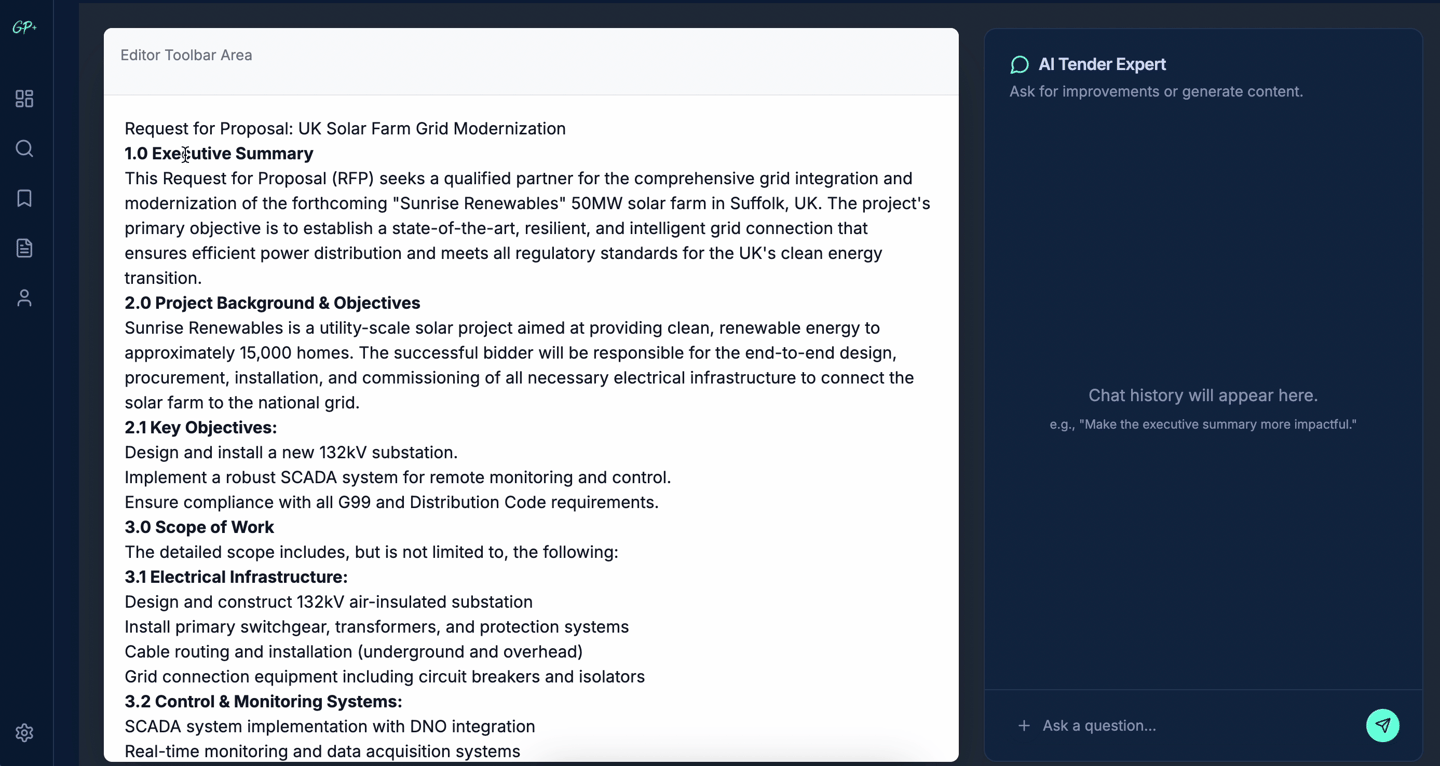
Task: Place cursor in the "1.0 Executive Summary" heading
Action: [218, 154]
